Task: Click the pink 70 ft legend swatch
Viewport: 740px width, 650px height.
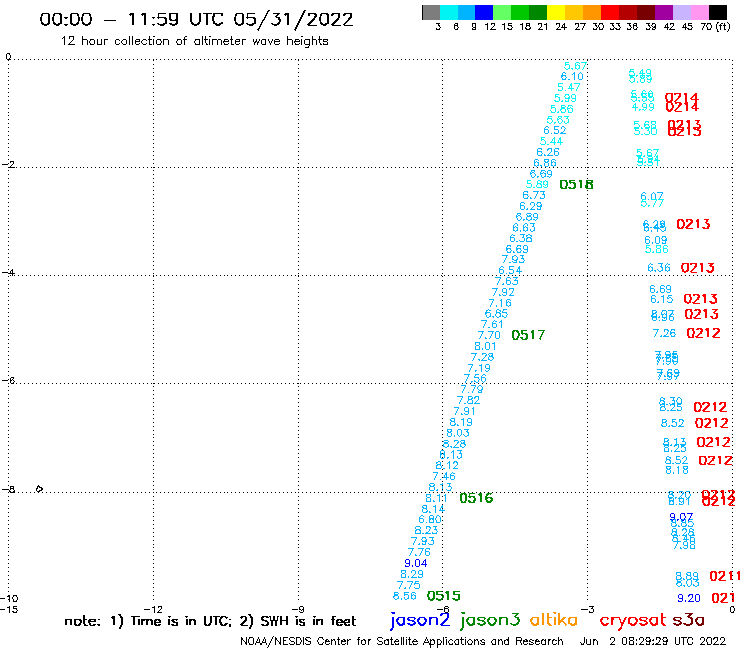Action: coord(699,12)
